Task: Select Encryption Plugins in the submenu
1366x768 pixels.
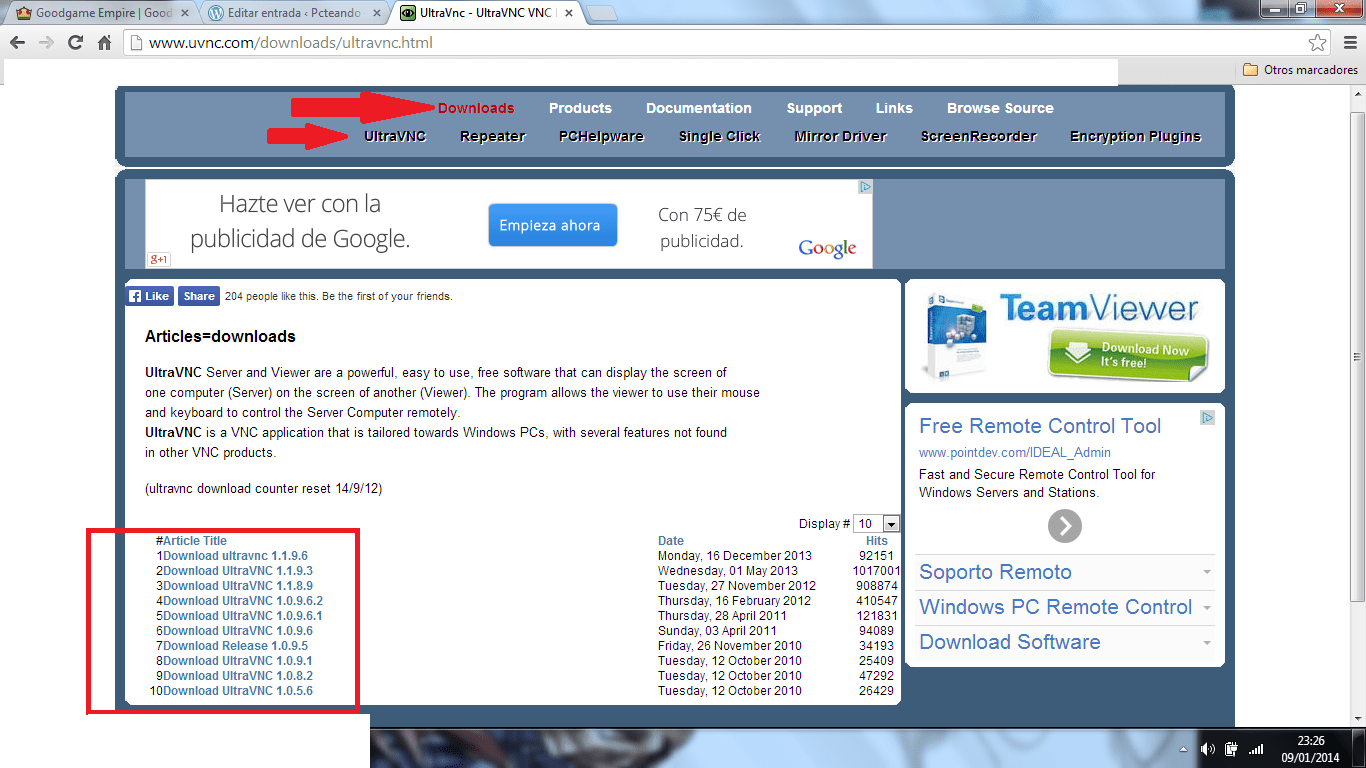Action: pos(1135,136)
